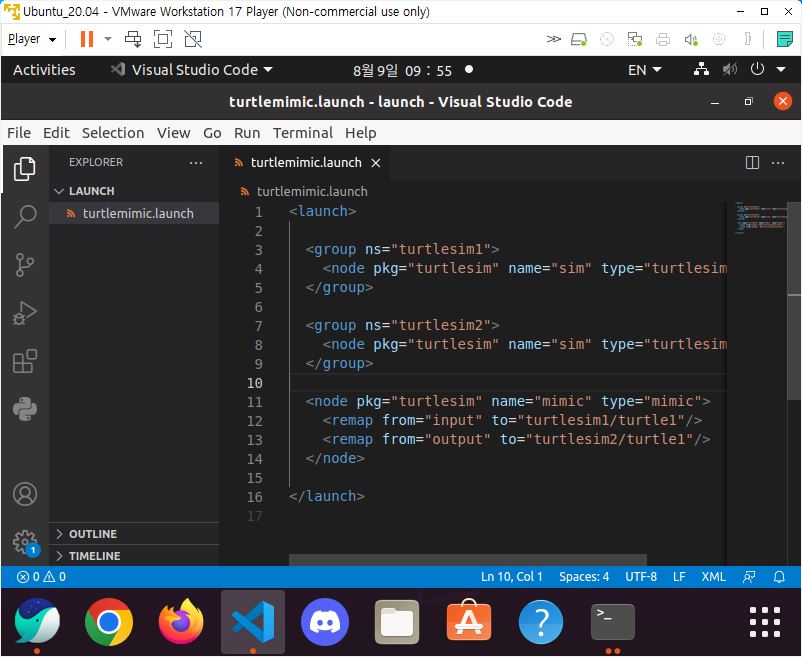
Task: Select turtlemimic.launch in Explorer tree
Action: tap(134, 213)
